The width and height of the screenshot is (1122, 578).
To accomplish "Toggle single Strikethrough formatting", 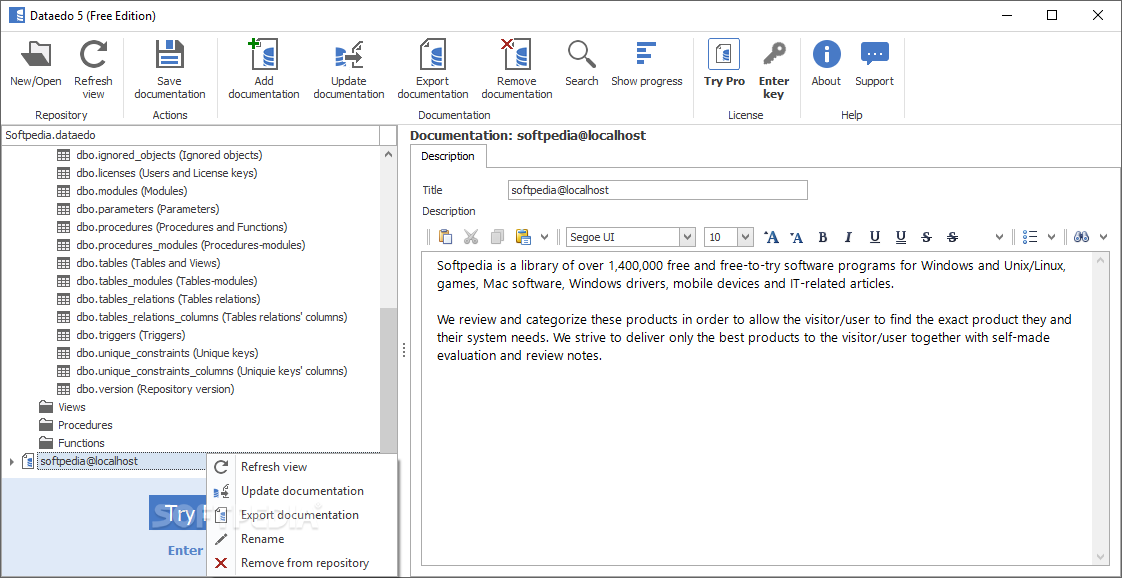I will click(927, 237).
